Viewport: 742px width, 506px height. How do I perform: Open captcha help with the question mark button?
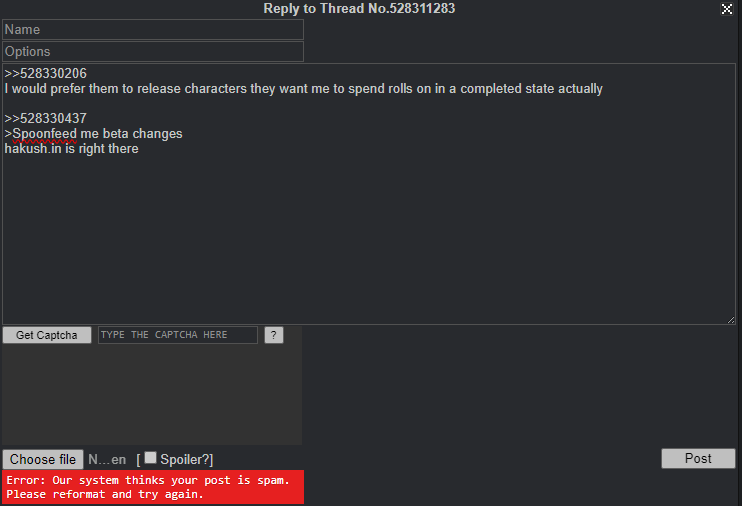(x=274, y=335)
